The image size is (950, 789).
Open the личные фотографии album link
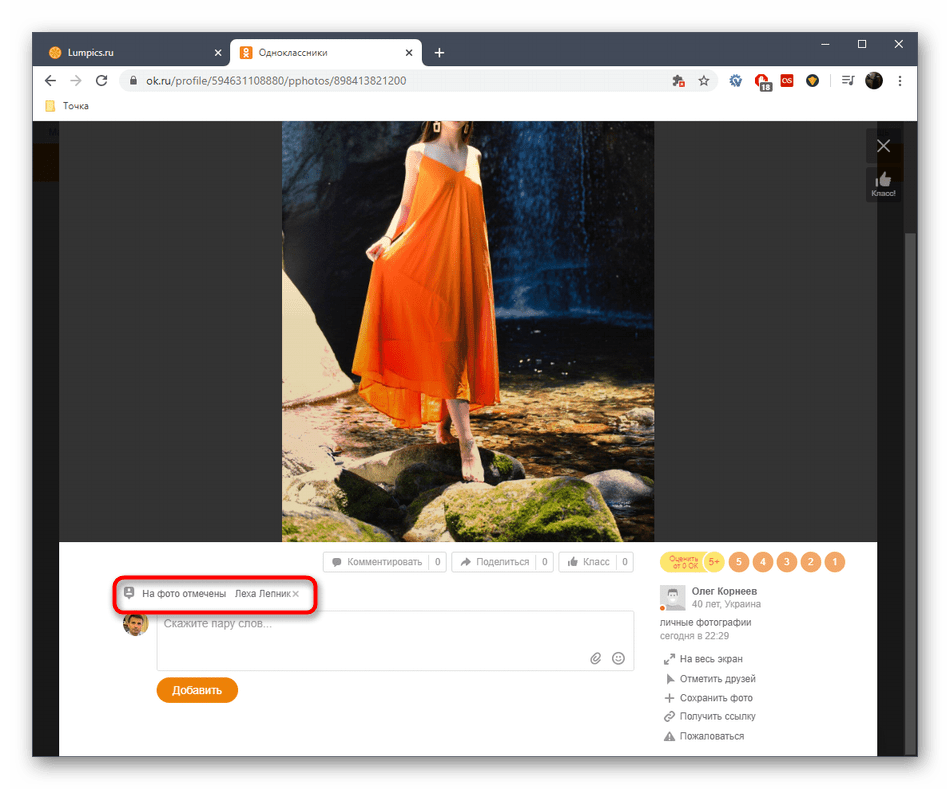705,622
